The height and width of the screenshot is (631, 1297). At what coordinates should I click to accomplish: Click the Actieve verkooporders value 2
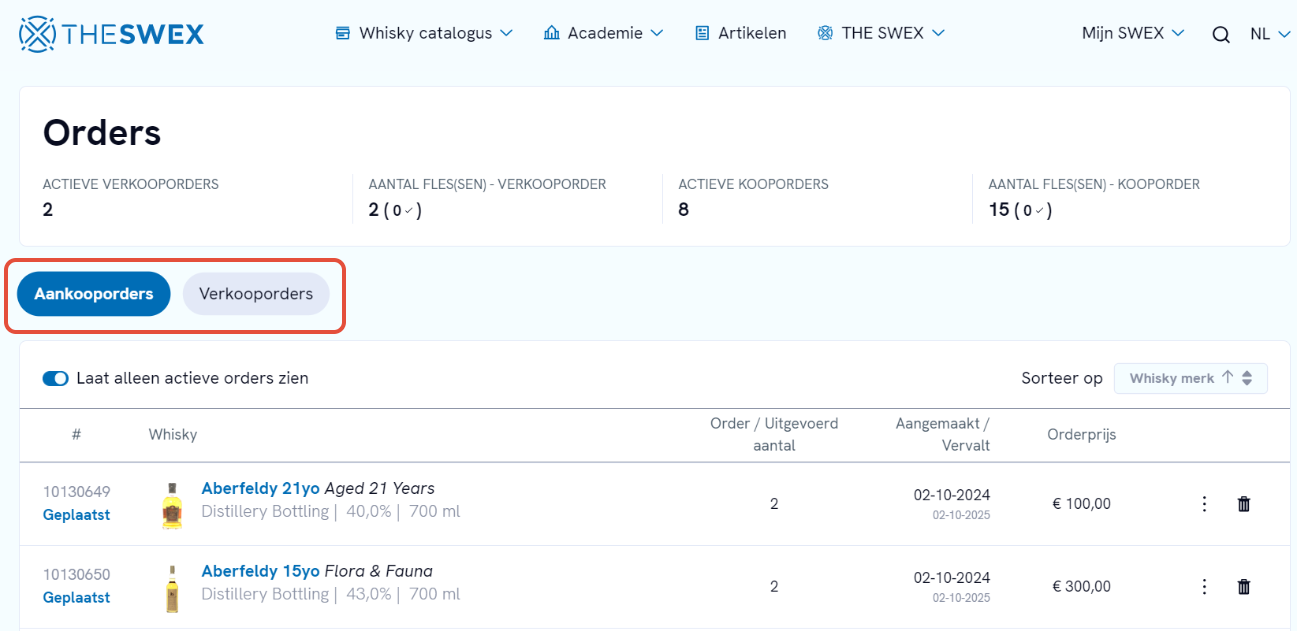[48, 210]
